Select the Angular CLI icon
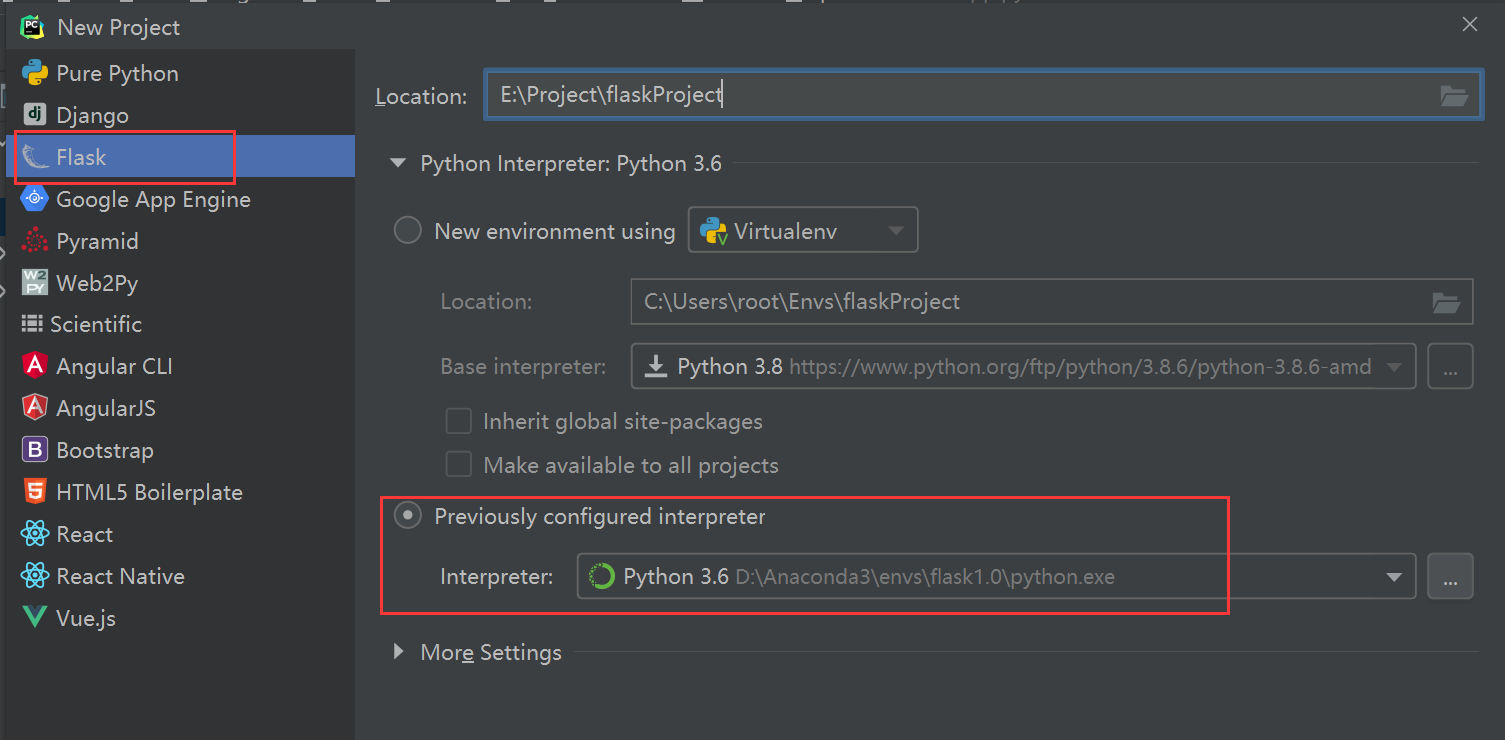Screen dimensions: 1505x740 [x=35, y=366]
